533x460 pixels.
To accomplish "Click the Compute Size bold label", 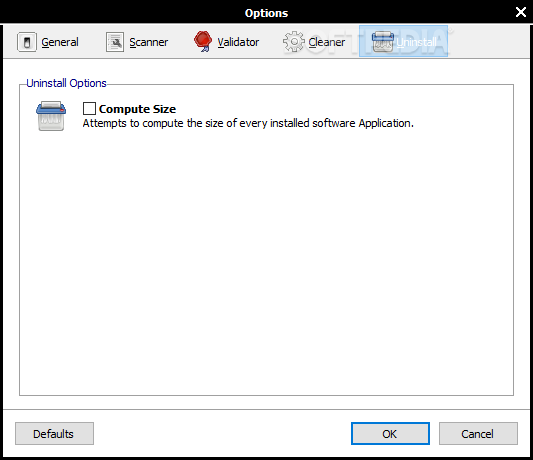I will [x=137, y=109].
